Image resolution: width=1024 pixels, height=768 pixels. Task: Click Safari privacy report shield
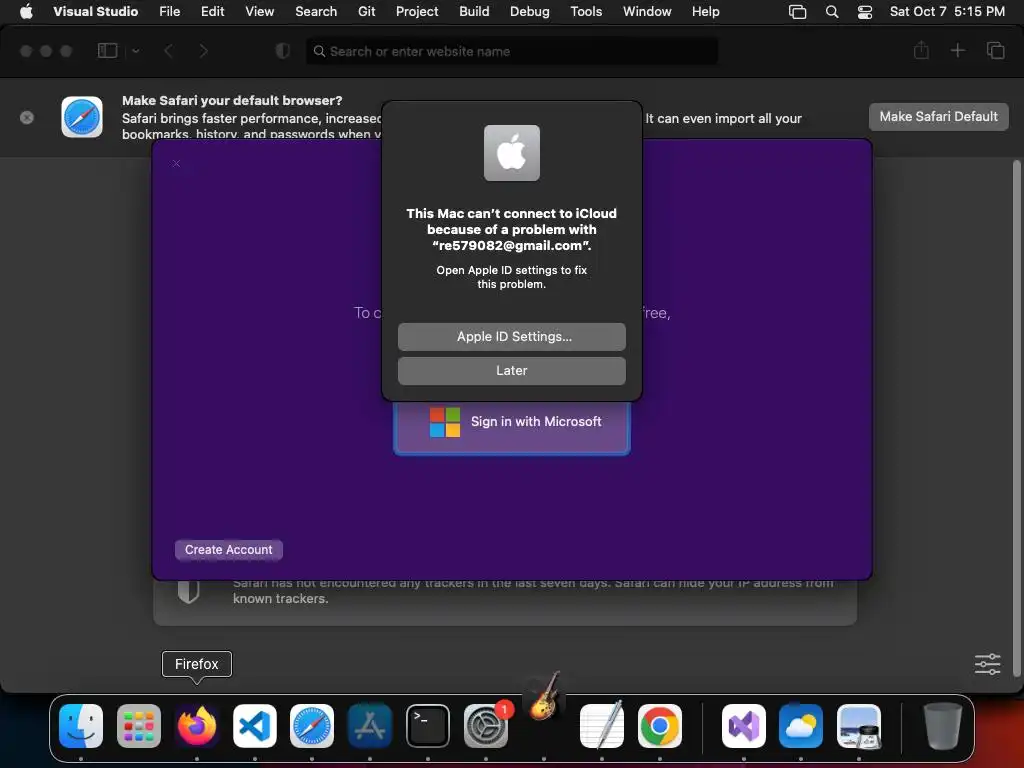point(189,591)
